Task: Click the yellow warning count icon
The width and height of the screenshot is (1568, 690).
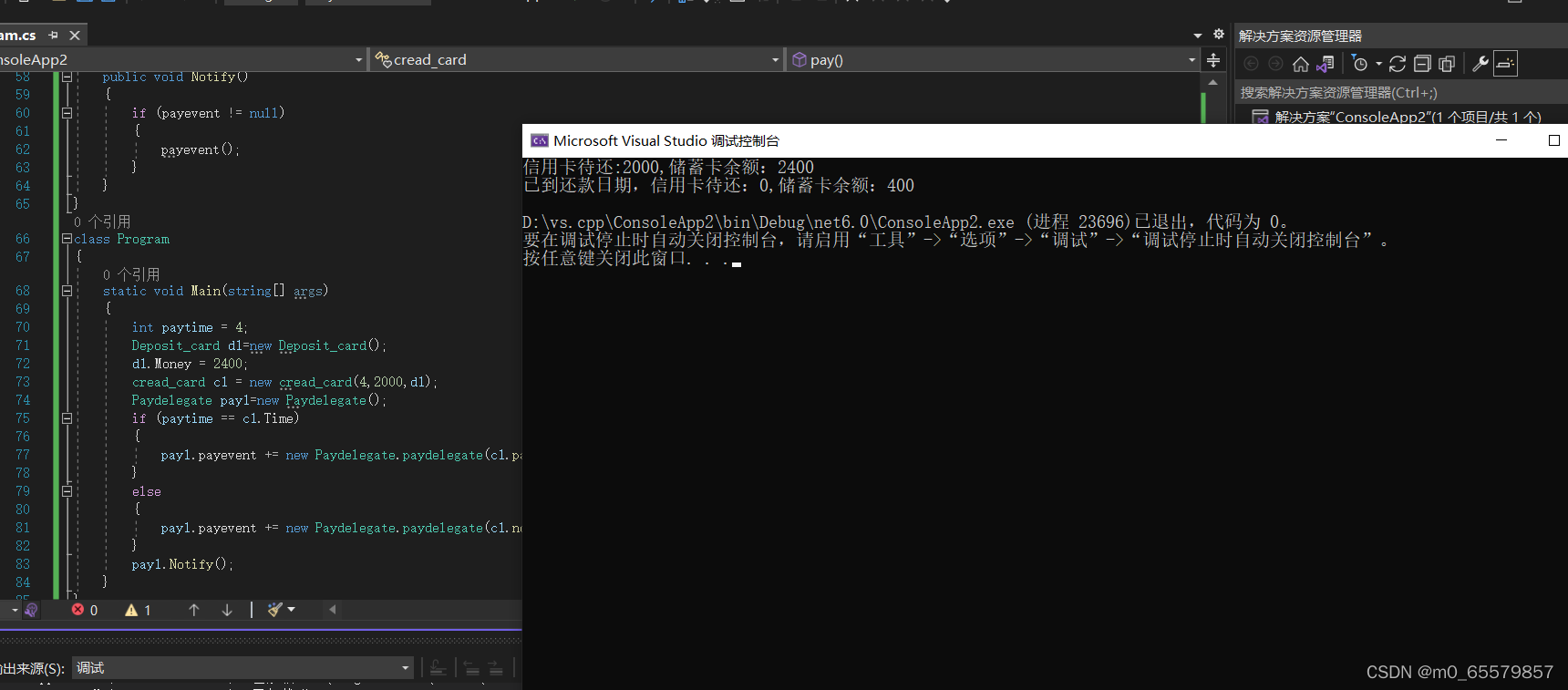Action: coord(131,610)
